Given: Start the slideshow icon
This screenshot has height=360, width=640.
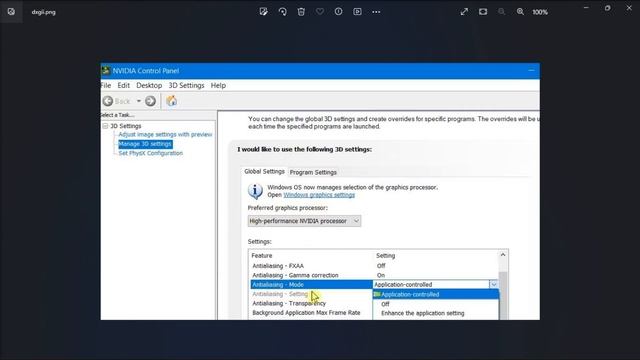Looking at the screenshot, I should pyautogui.click(x=357, y=12).
